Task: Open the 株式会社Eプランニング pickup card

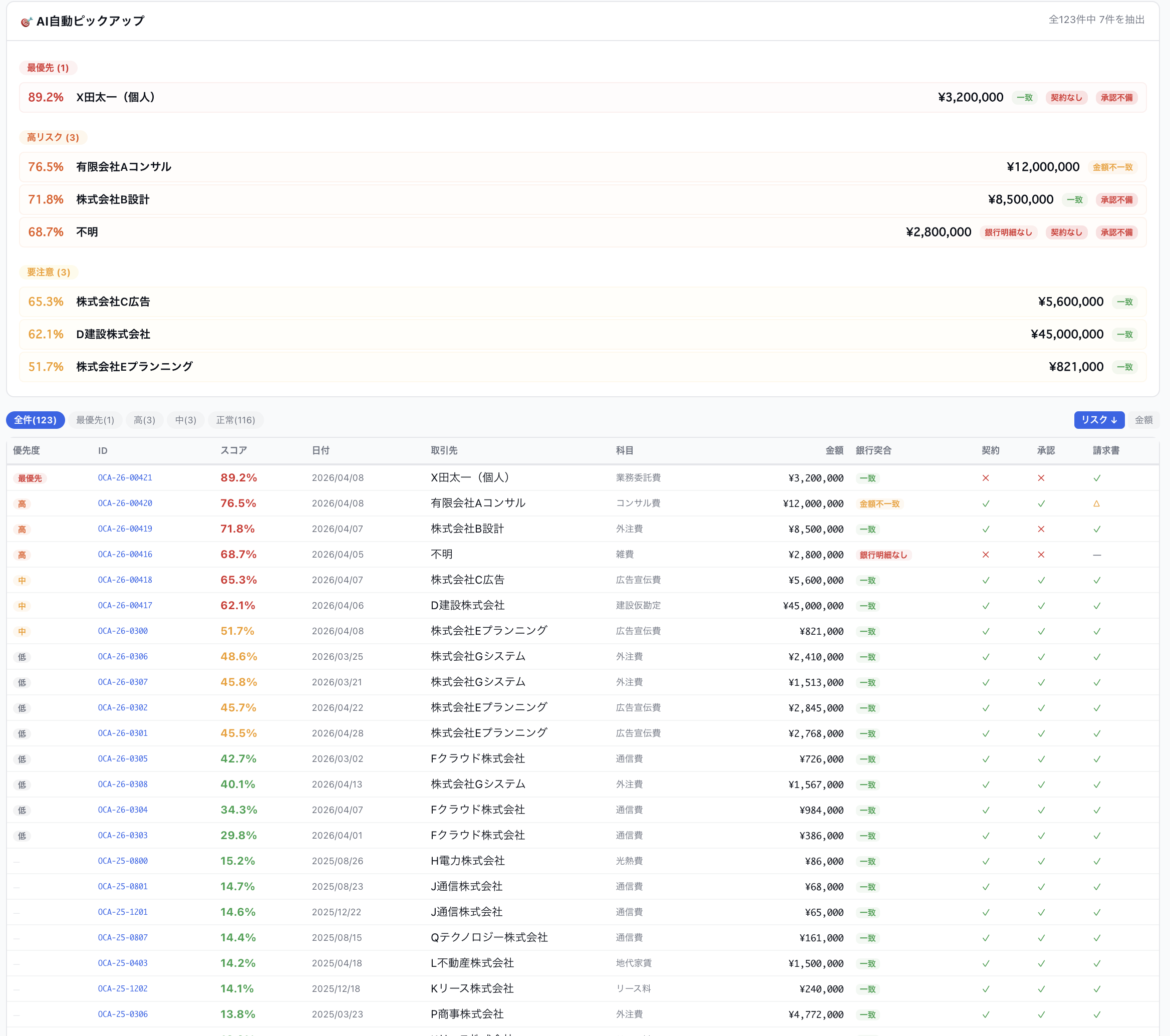Action: [582, 367]
